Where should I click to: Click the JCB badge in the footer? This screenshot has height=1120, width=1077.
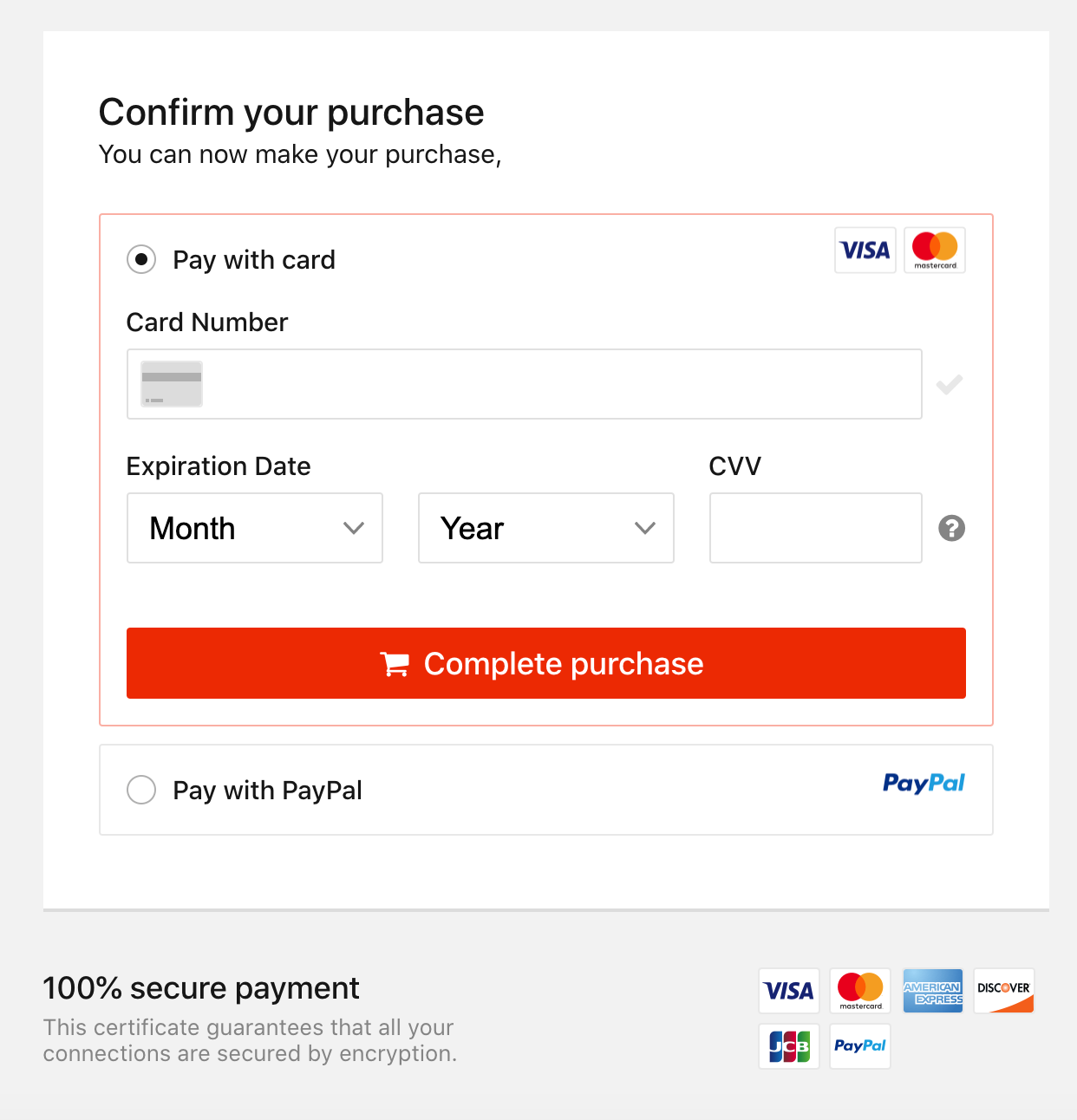click(x=789, y=1046)
